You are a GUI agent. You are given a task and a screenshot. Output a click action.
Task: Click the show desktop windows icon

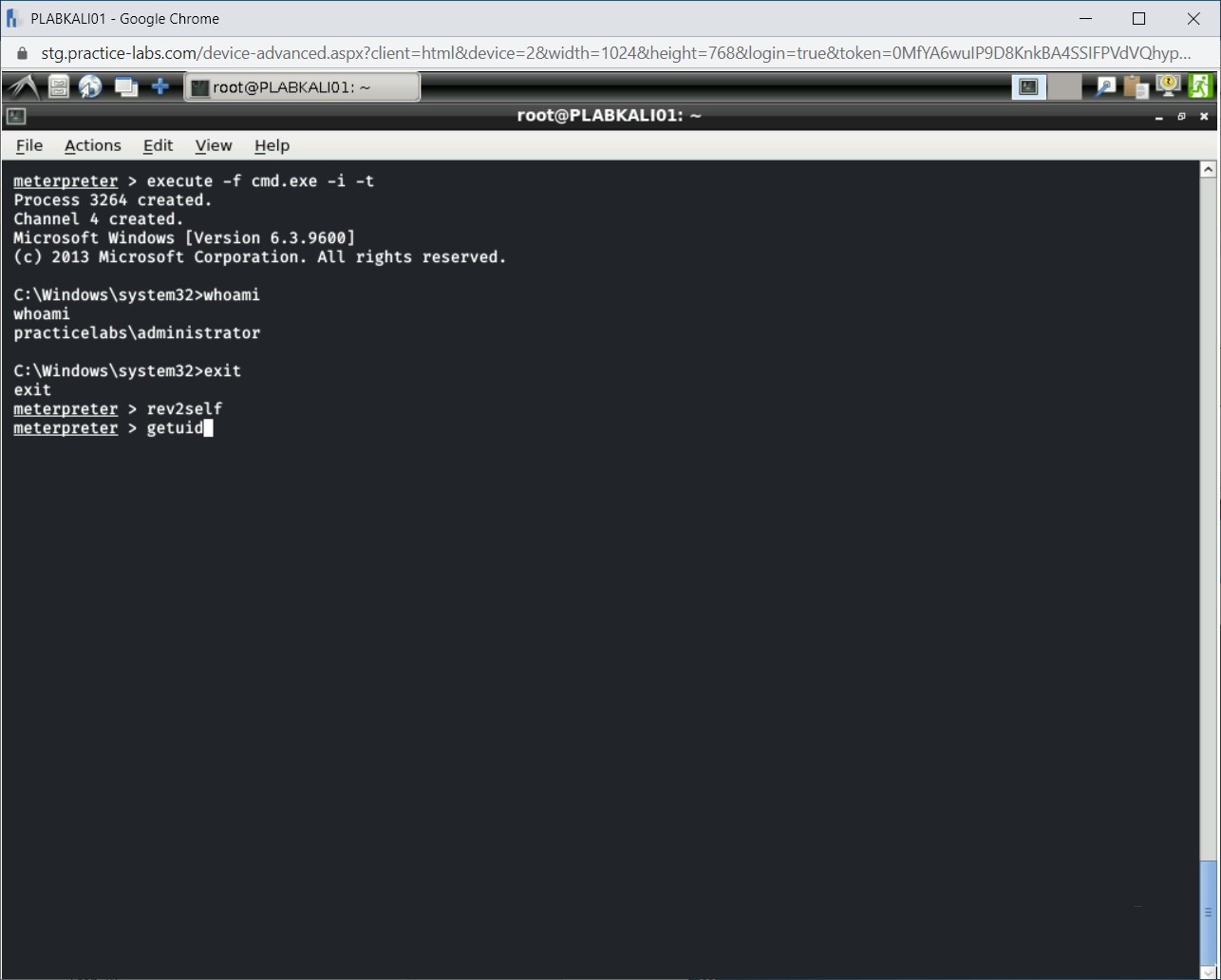pyautogui.click(x=125, y=87)
